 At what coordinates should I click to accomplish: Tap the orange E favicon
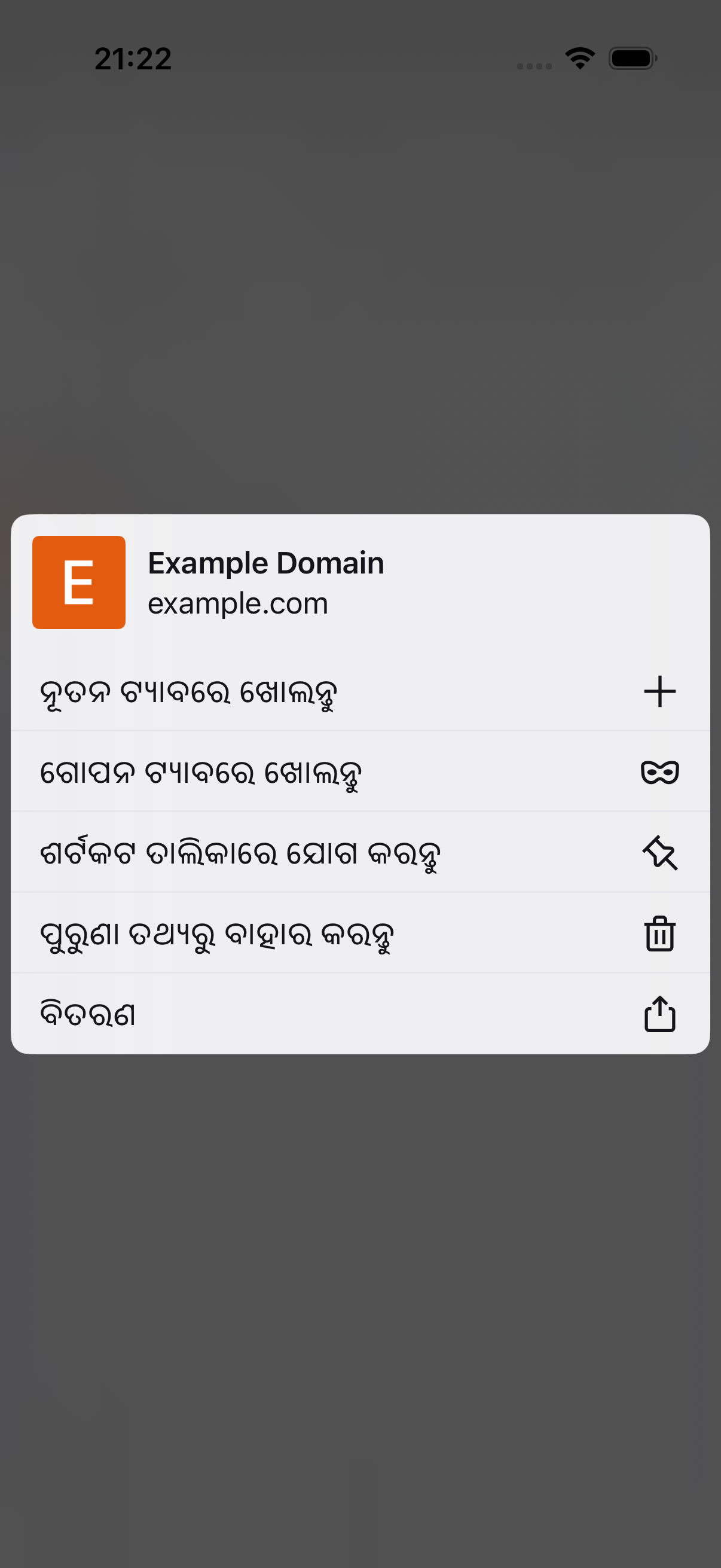pos(78,582)
